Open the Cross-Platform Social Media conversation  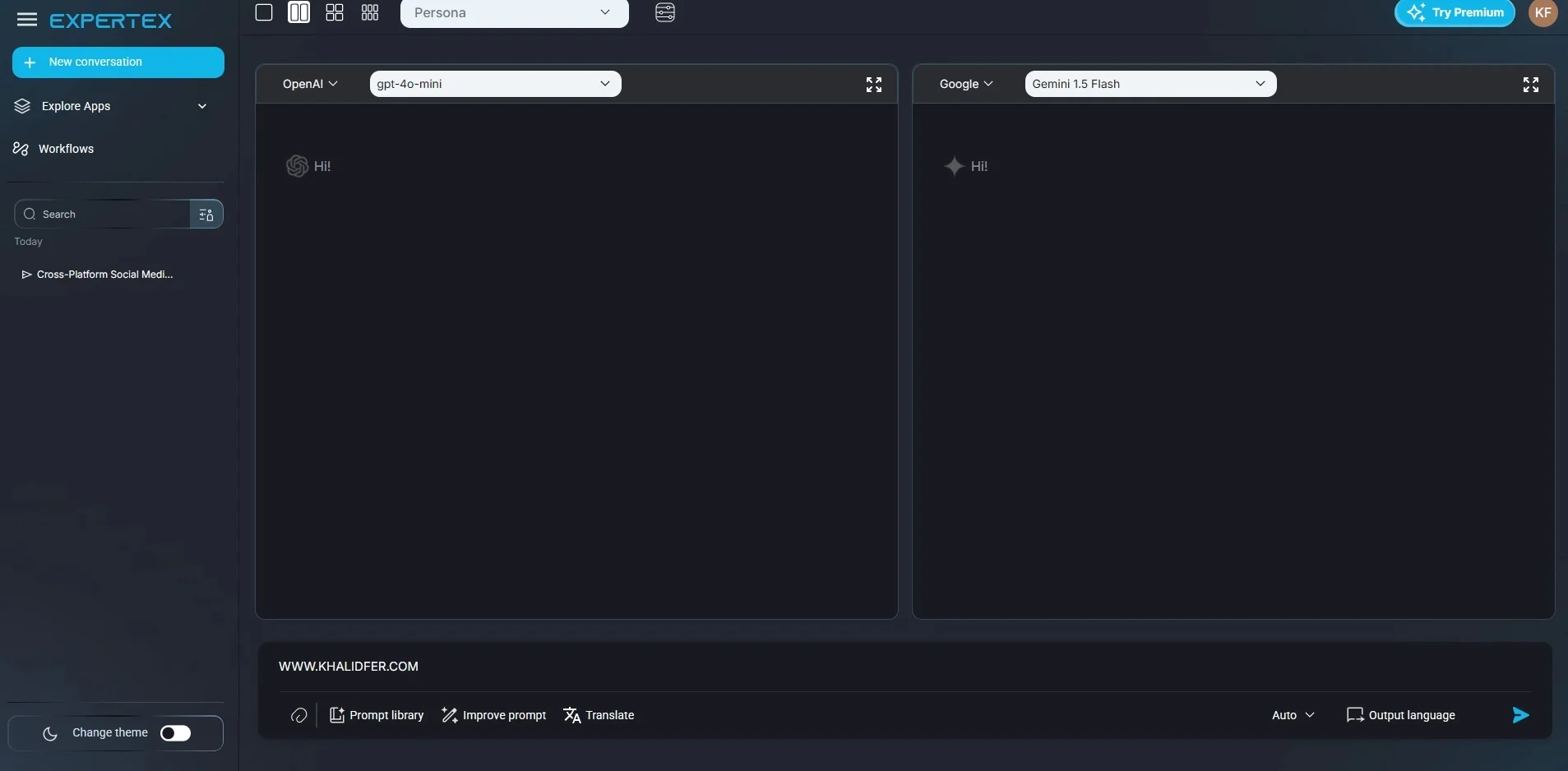coord(105,274)
